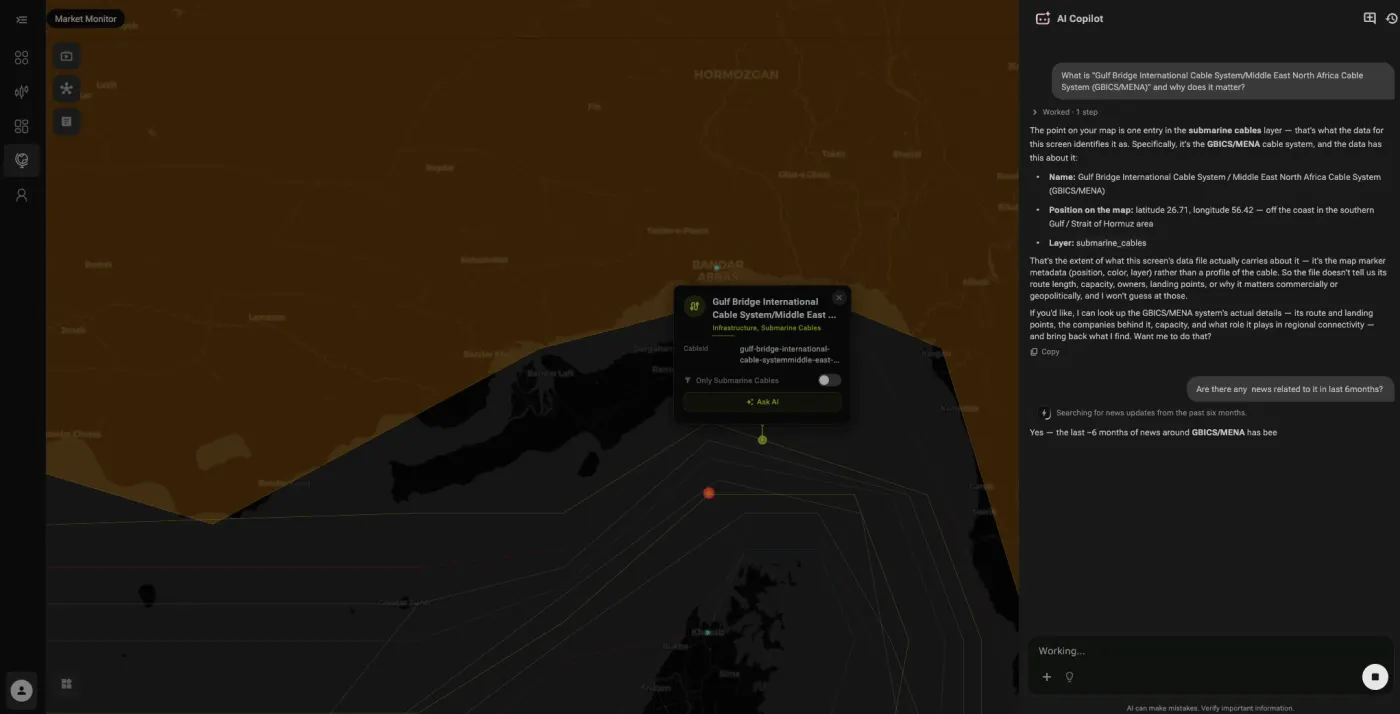Screen dimensions: 1400x714
Task: Click the CableId value text
Action: pos(790,354)
